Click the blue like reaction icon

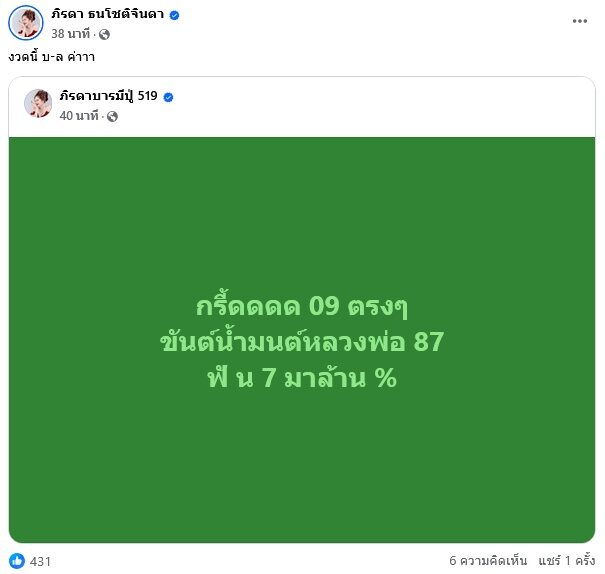(x=17, y=560)
